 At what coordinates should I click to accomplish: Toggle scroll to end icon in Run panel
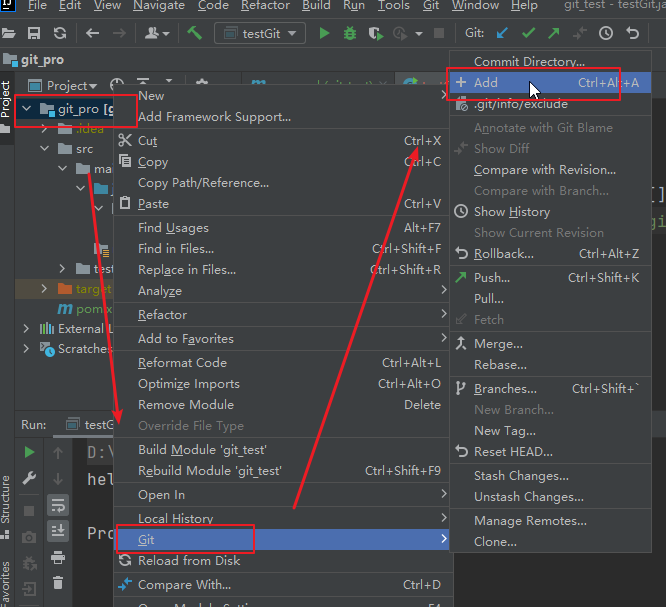pyautogui.click(x=58, y=531)
